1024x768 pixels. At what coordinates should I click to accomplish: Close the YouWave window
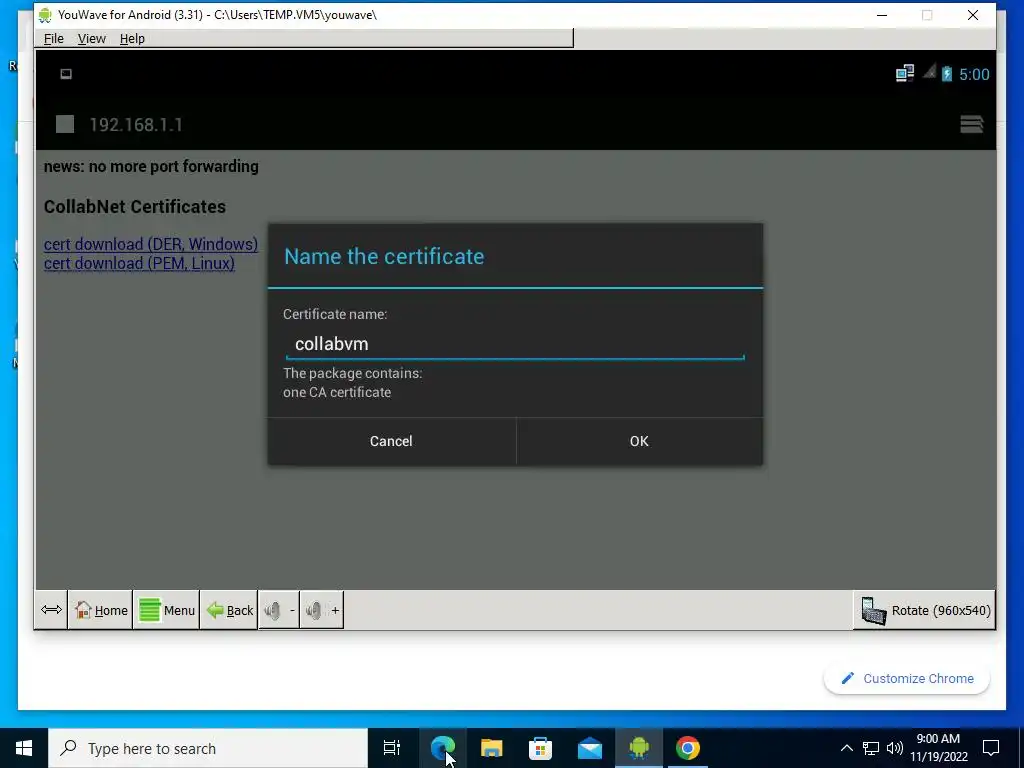click(972, 15)
